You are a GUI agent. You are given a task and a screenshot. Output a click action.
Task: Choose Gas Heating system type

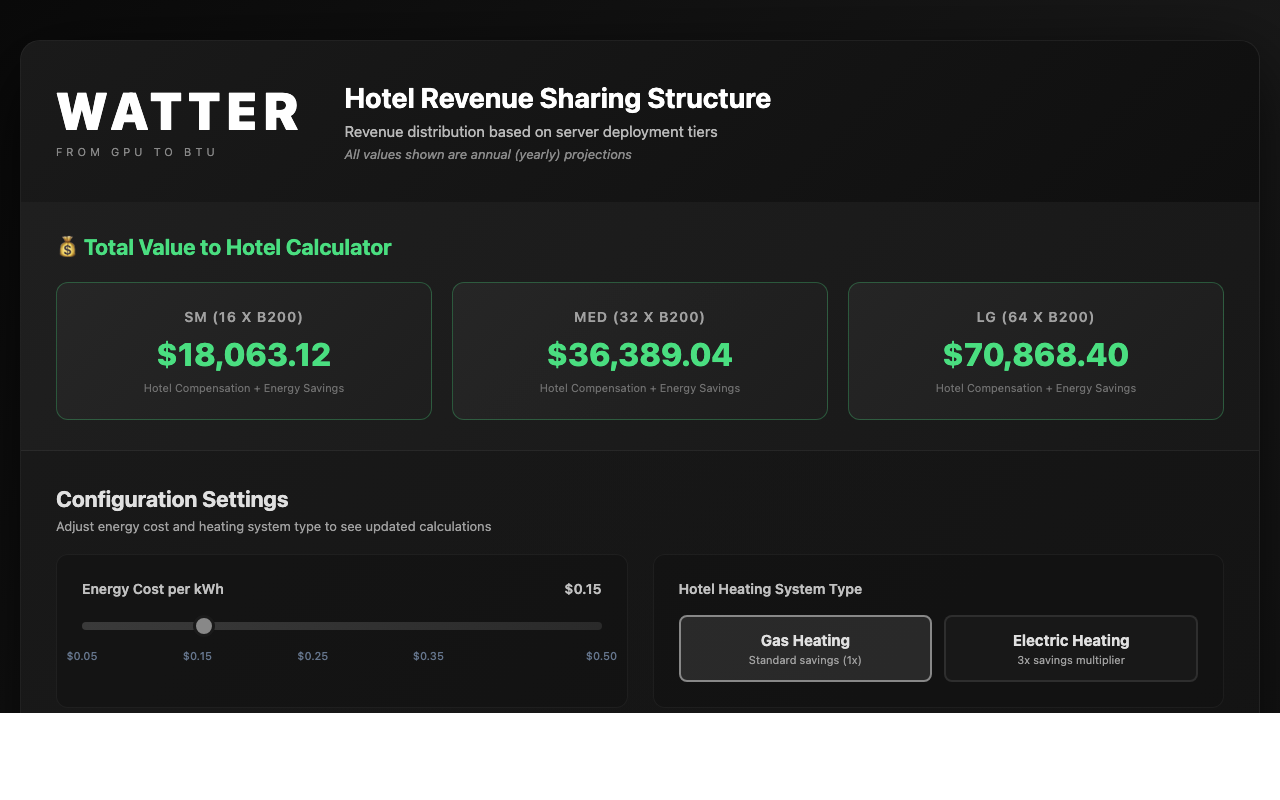805,649
